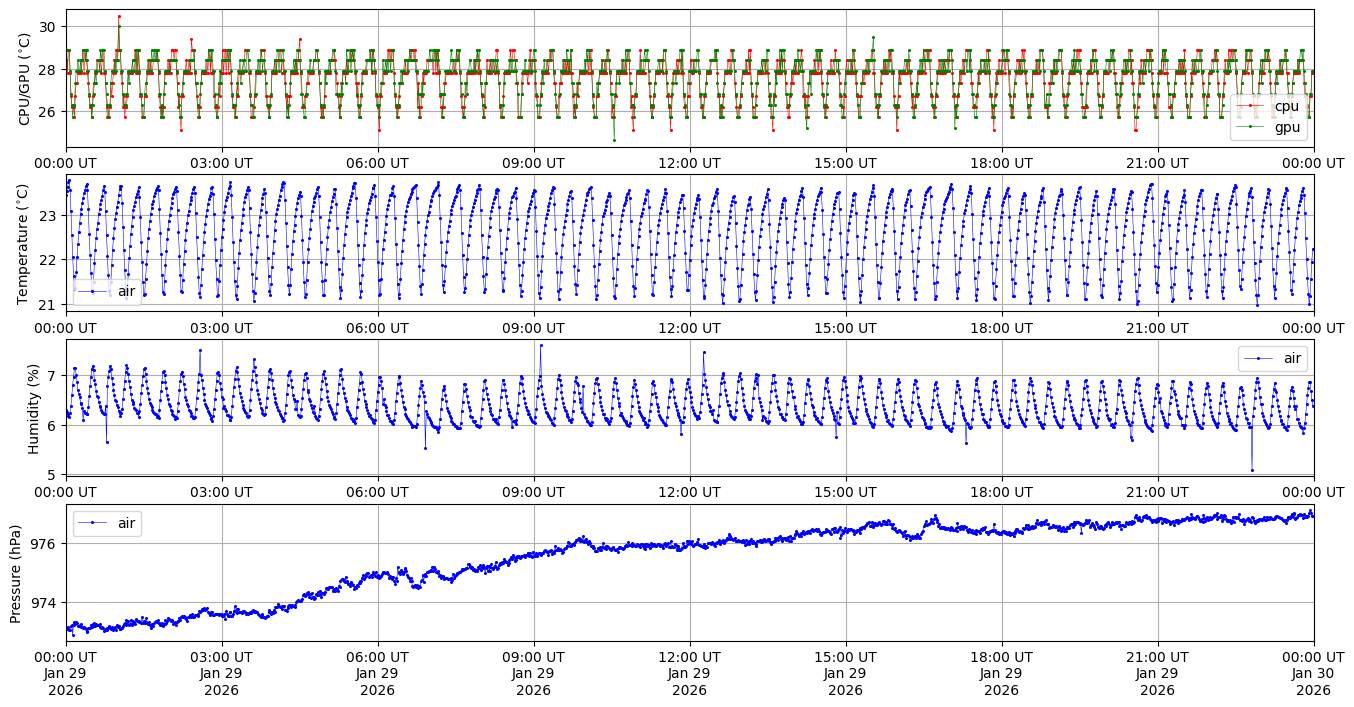Image resolution: width=1354 pixels, height=707 pixels.
Task: Pick the tallest red cpu spike near 01:00 UT
Action: pos(119,16)
